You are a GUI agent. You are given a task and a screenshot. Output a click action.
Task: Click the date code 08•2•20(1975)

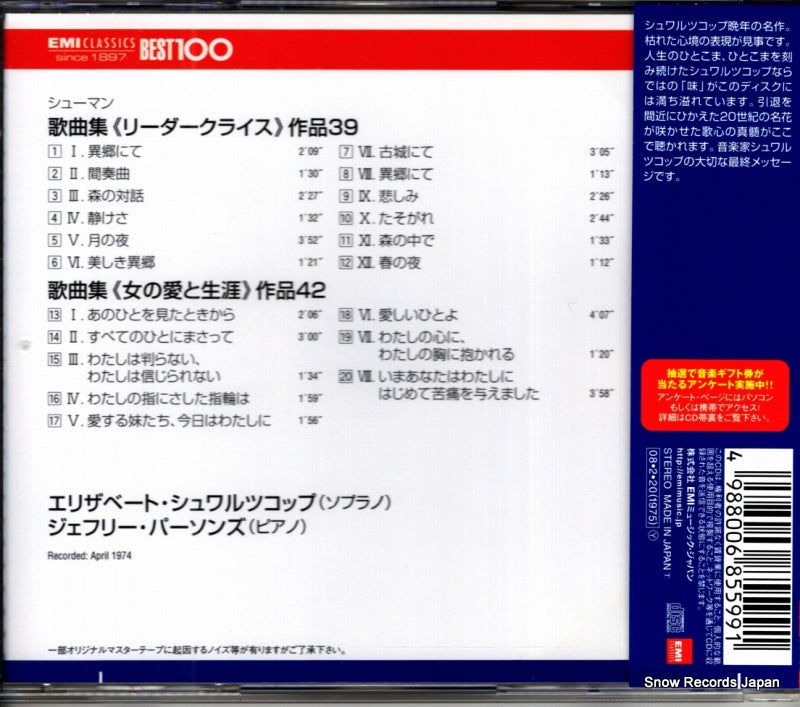pyautogui.click(x=652, y=487)
